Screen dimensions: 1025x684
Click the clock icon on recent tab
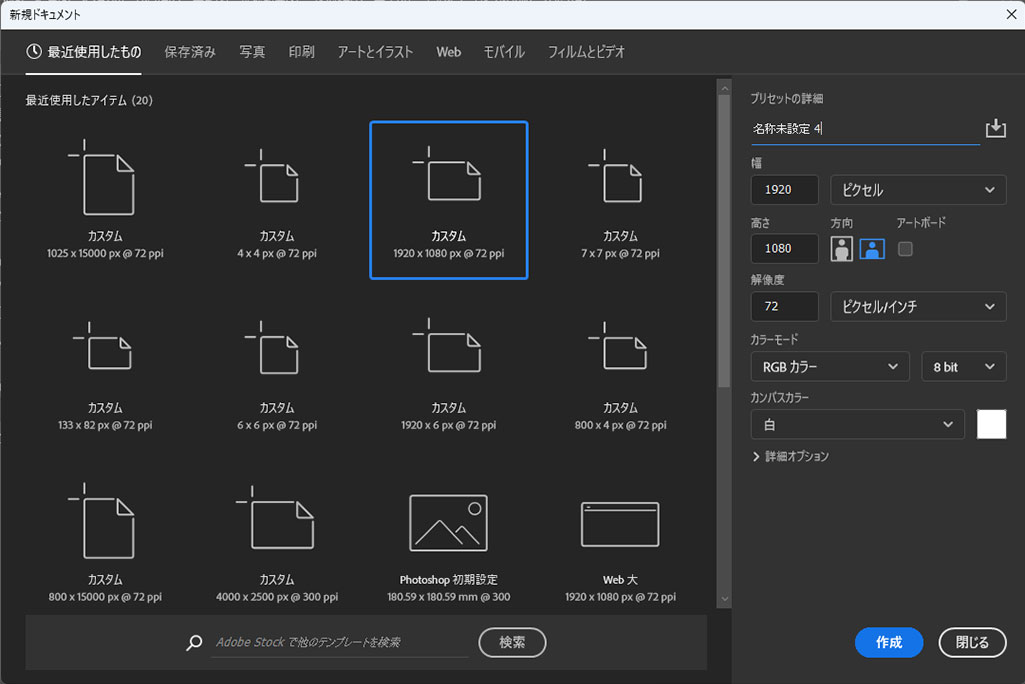(34, 52)
